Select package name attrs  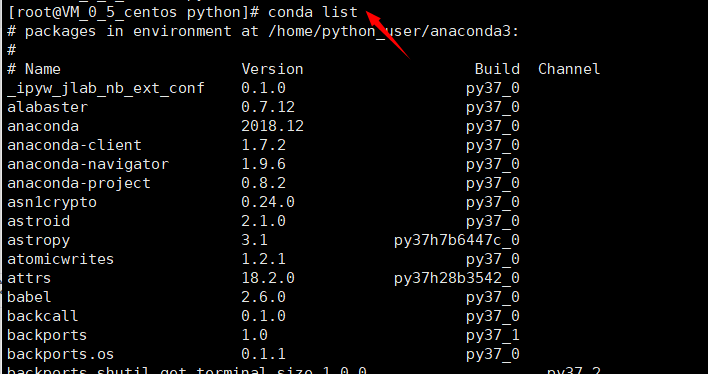click(x=29, y=278)
